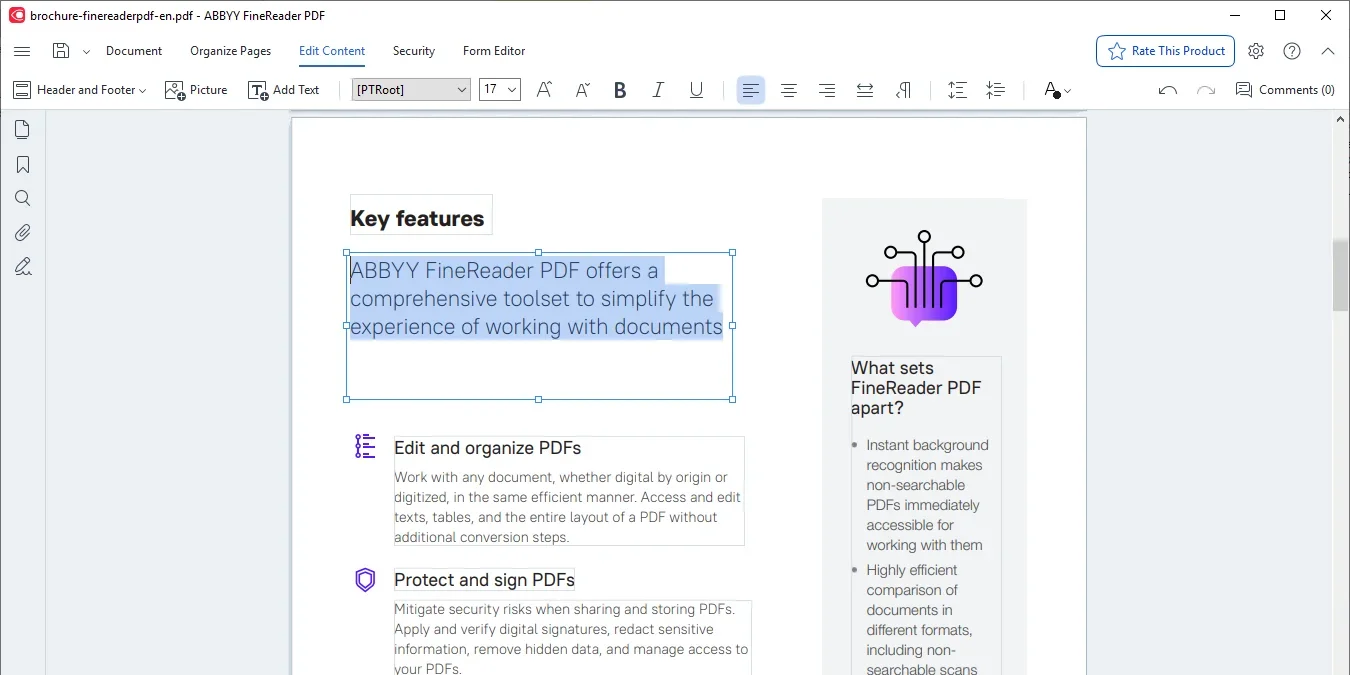Screen dimensions: 1350x675
Task: Click the scrollbar up arrow
Action: click(1341, 119)
